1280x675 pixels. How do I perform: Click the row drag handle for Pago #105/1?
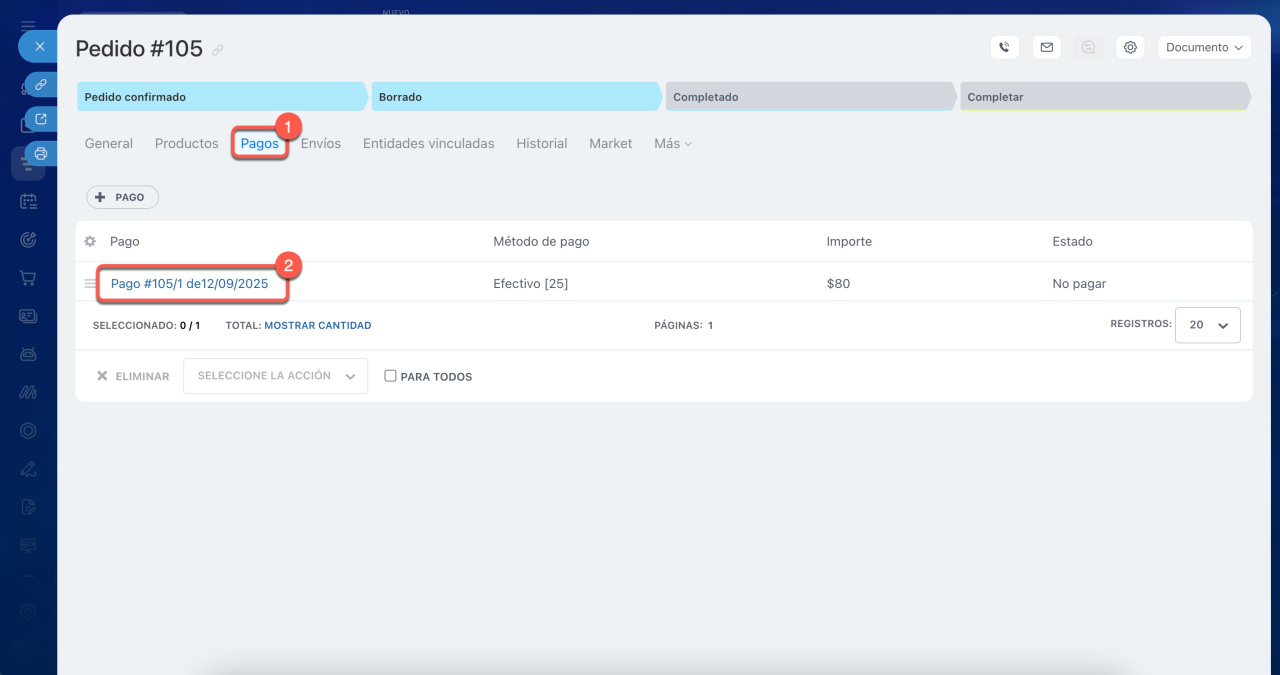pyautogui.click(x=90, y=284)
